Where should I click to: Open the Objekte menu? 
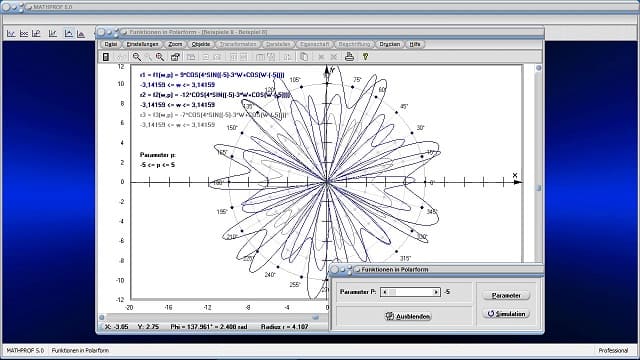click(201, 44)
